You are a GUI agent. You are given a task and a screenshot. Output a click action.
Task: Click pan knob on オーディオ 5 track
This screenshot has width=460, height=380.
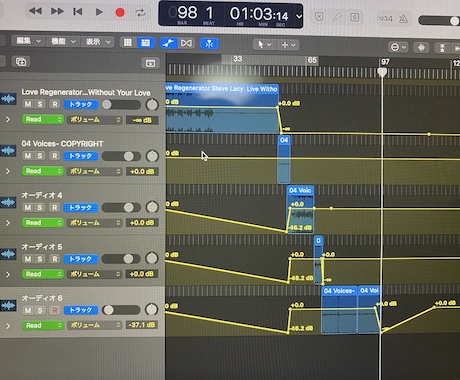pos(152,258)
